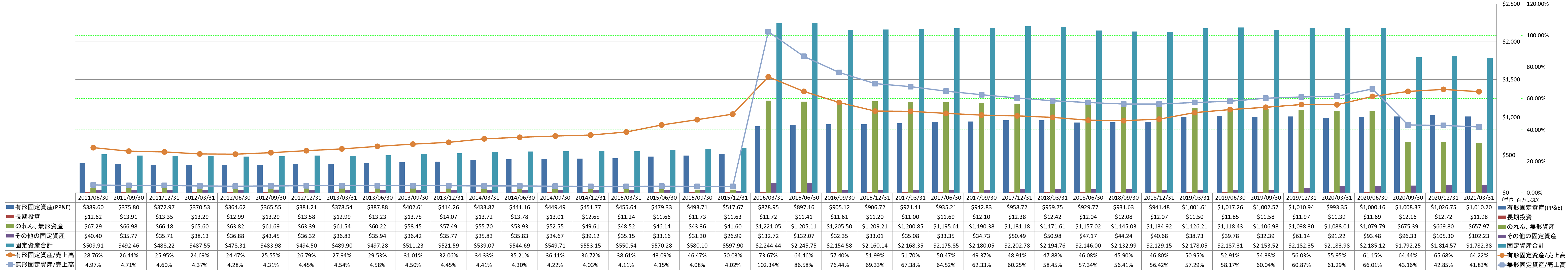The width and height of the screenshot is (1568, 270).
Task: Click the $509.91 固定資産合計 cell for 2011/06/30
Action: [93, 246]
